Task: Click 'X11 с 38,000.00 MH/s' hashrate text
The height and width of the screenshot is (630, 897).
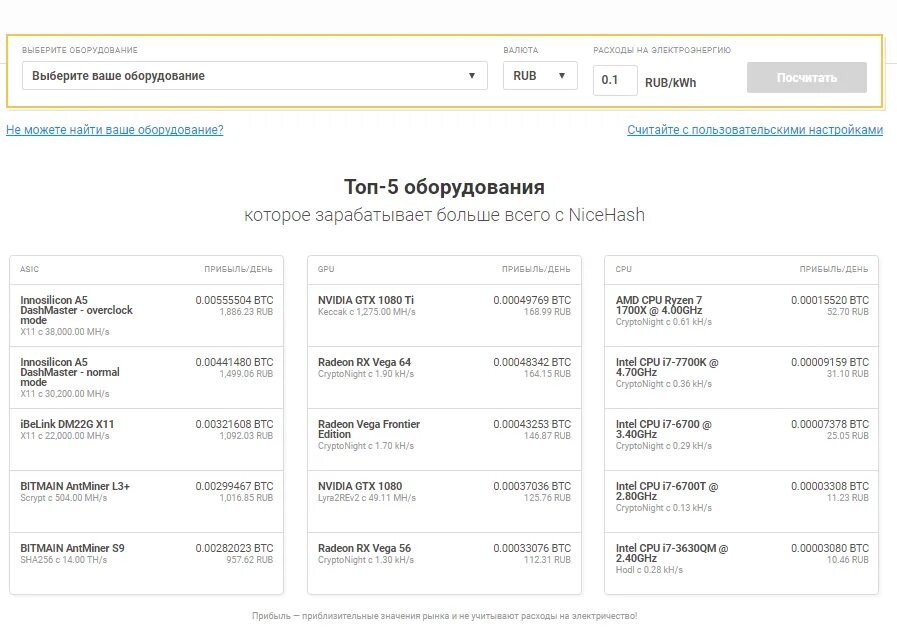Action: pos(65,332)
